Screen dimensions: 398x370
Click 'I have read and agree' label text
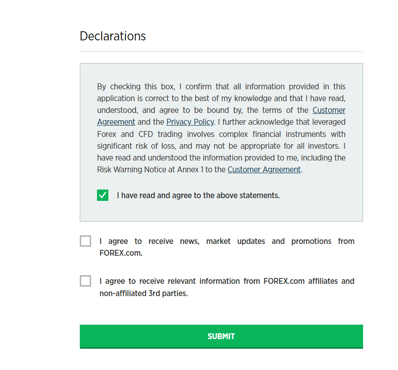click(x=198, y=195)
